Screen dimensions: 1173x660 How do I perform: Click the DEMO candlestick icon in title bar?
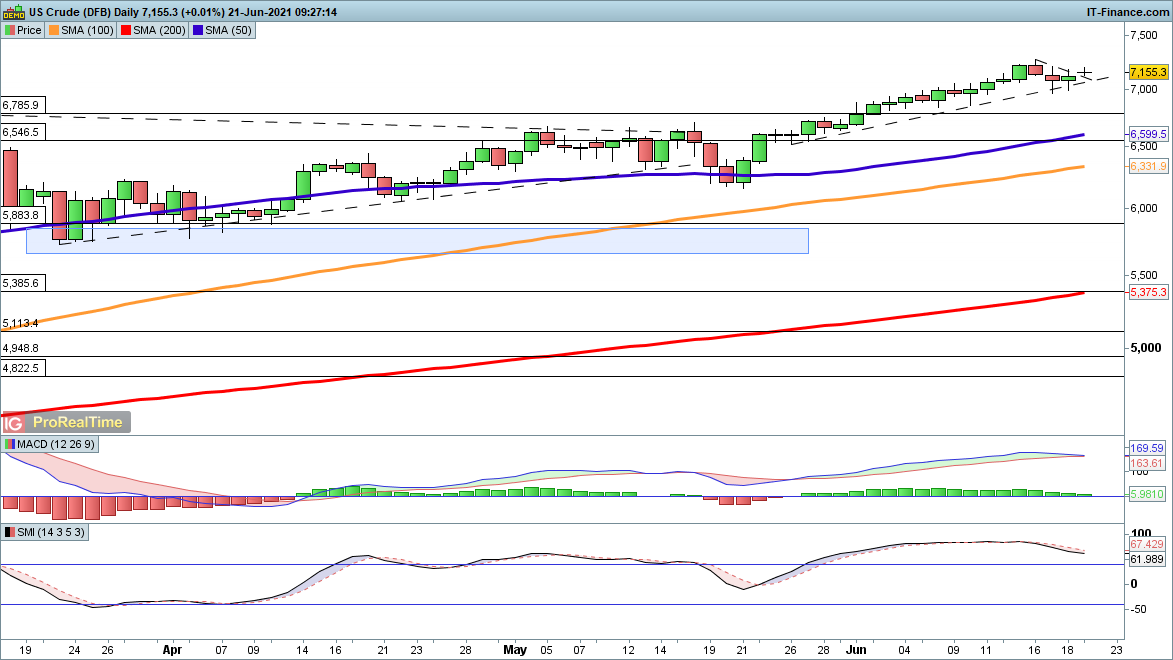click(x=14, y=11)
